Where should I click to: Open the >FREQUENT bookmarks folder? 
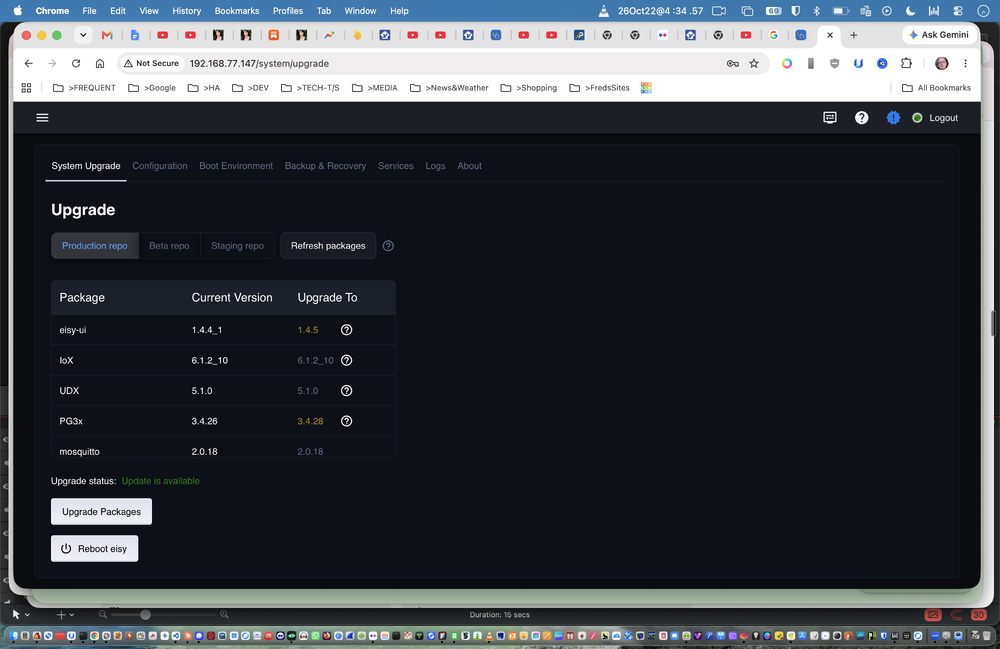(x=84, y=88)
